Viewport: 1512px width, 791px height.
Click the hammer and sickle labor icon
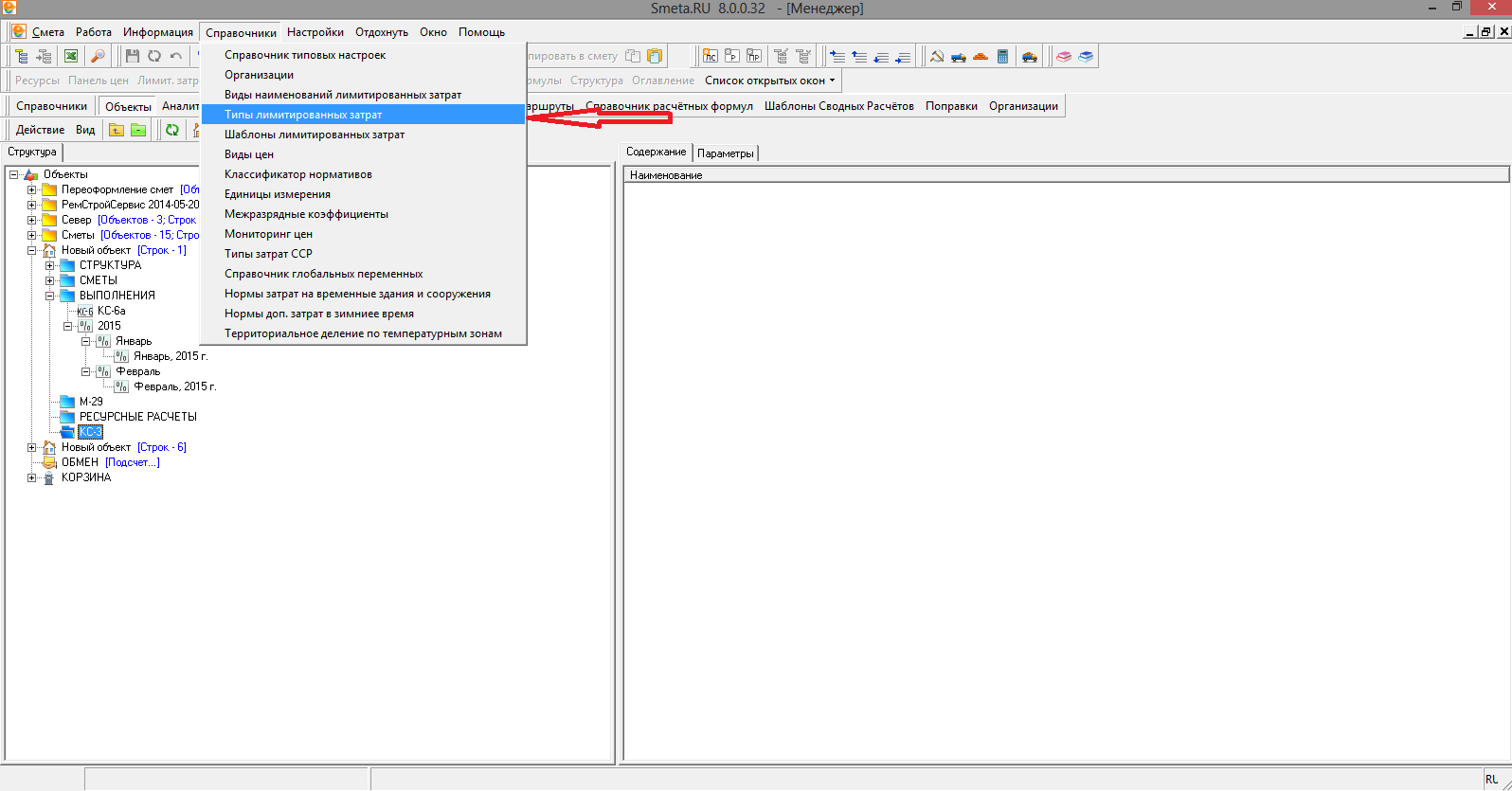click(x=937, y=57)
